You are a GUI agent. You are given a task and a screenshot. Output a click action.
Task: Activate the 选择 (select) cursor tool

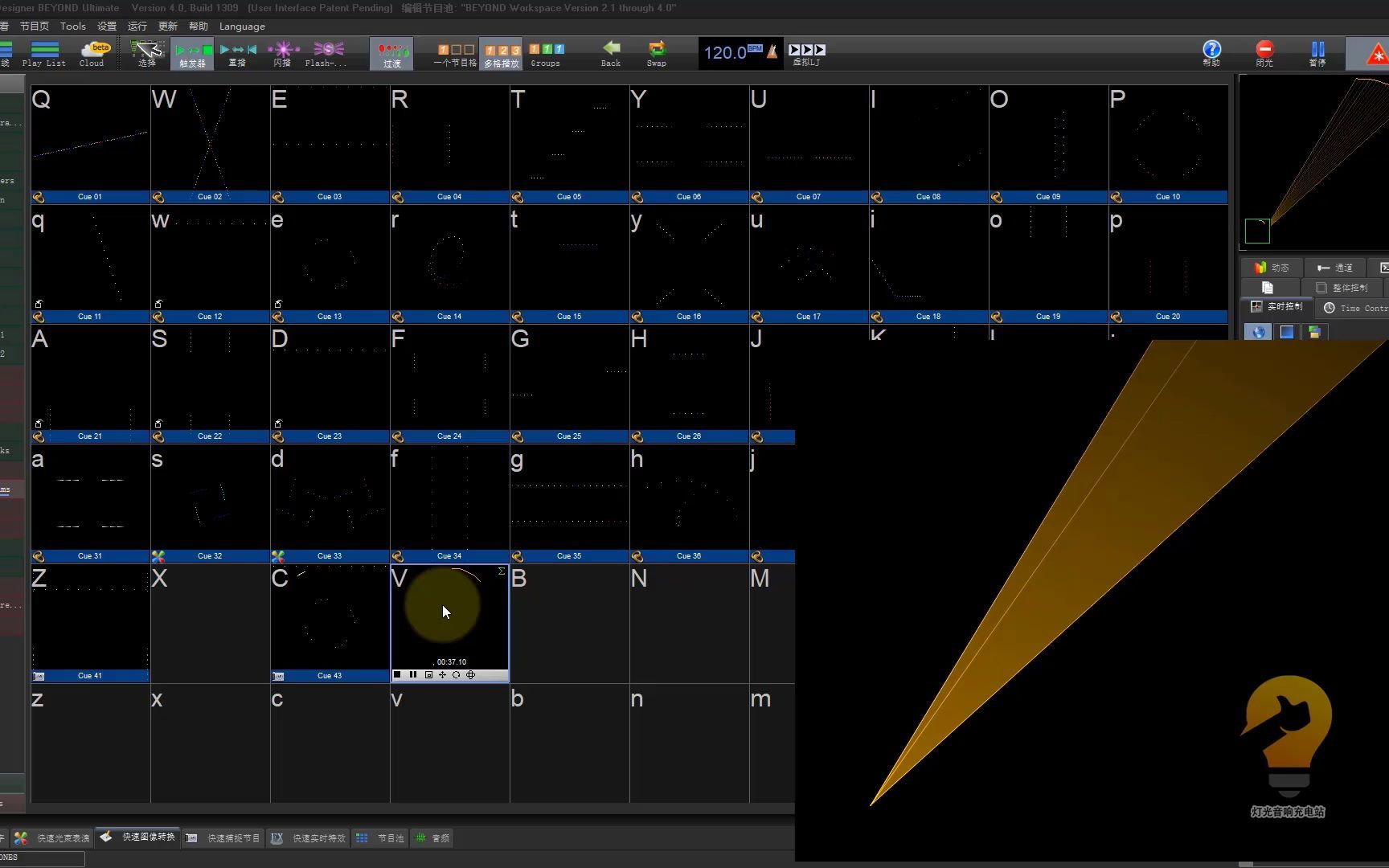point(147,54)
